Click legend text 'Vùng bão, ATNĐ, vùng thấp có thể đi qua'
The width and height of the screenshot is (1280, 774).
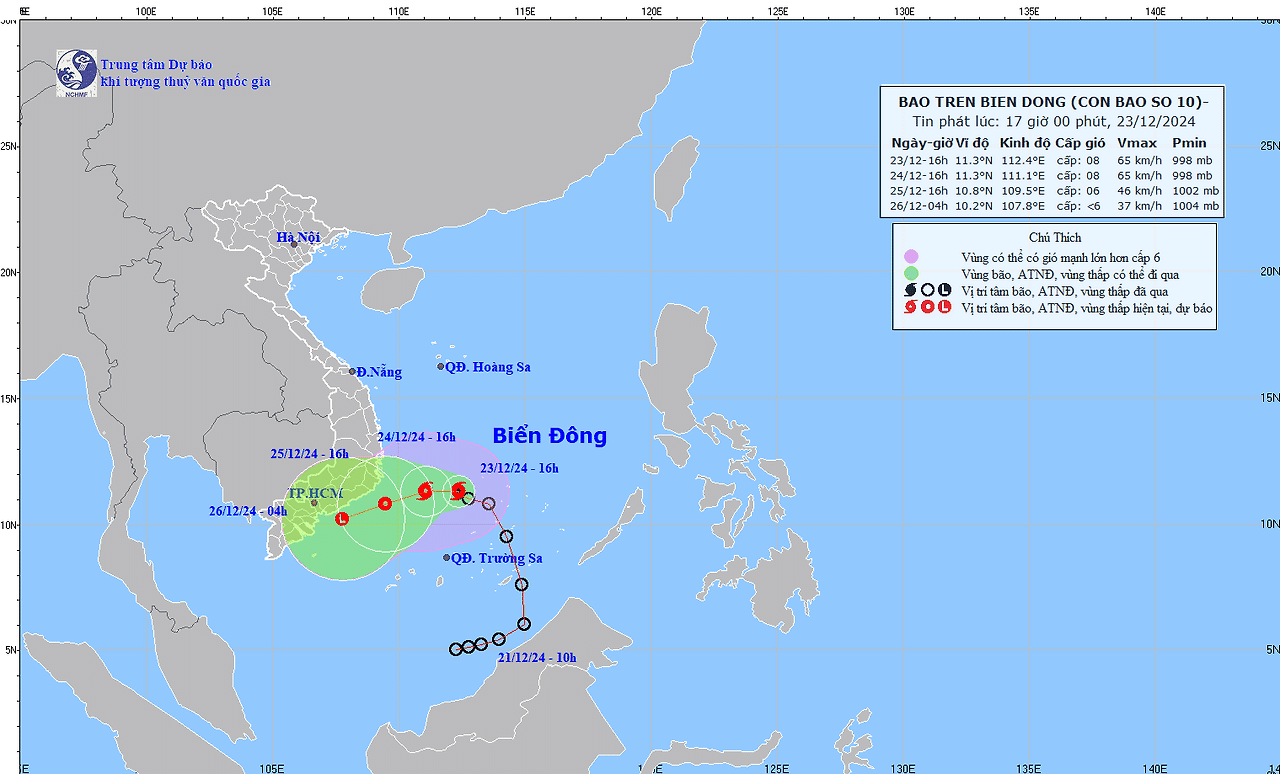[x=1070, y=273]
